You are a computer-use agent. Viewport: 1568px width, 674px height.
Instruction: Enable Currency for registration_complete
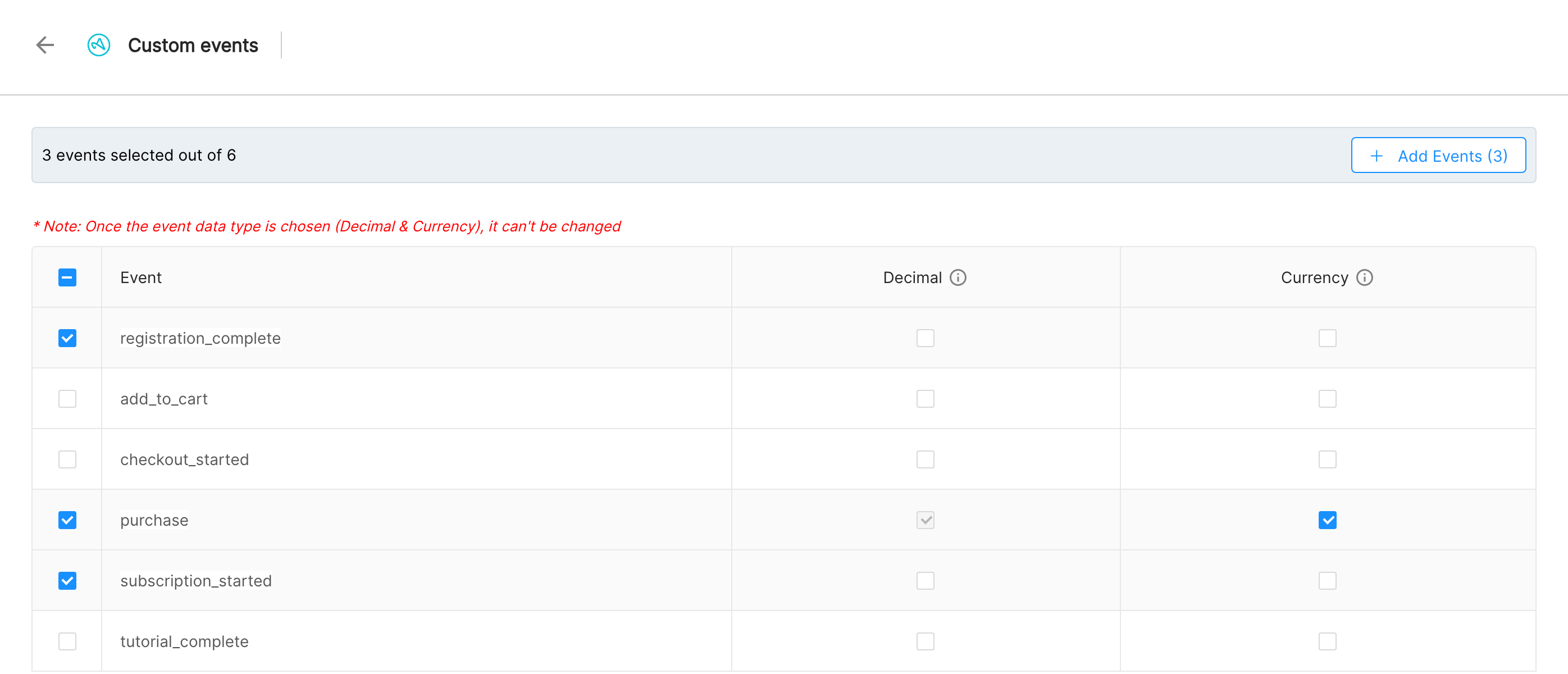point(1328,338)
